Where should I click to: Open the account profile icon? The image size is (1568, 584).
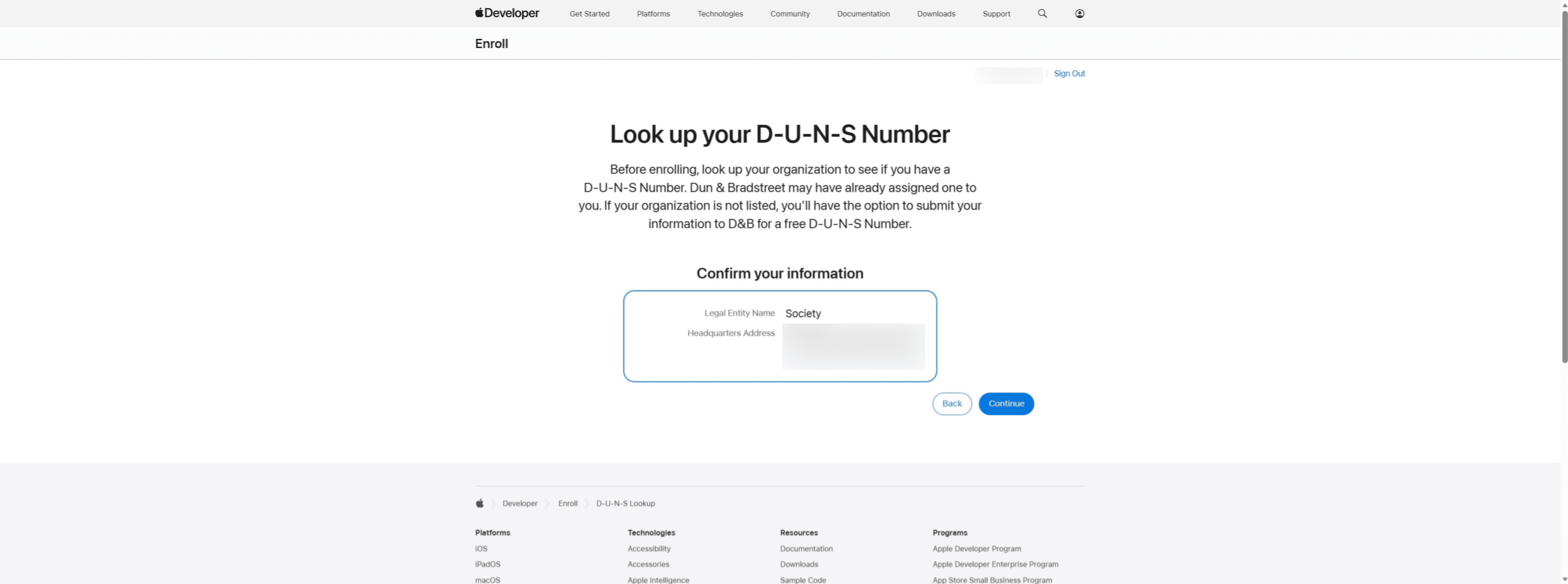pos(1079,13)
